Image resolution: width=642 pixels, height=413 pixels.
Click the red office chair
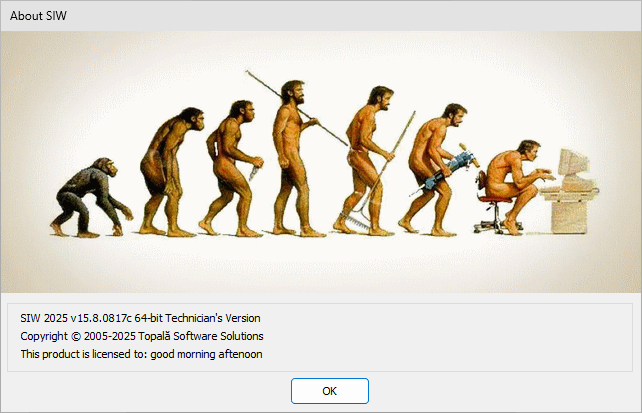(x=495, y=205)
